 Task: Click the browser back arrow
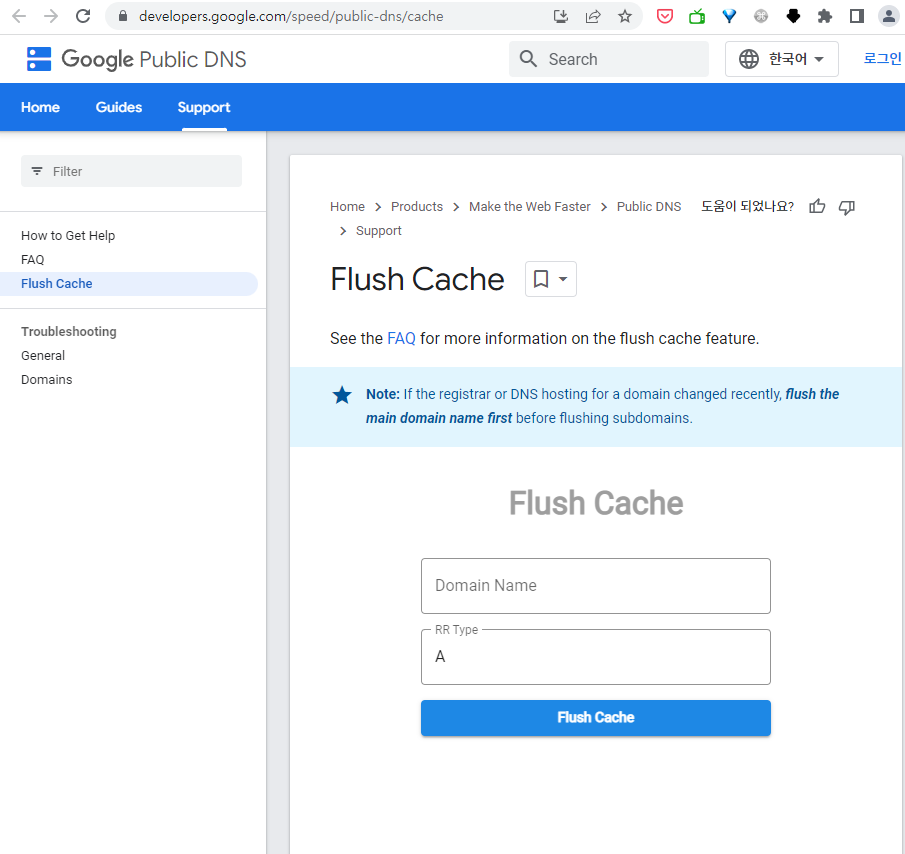19,16
